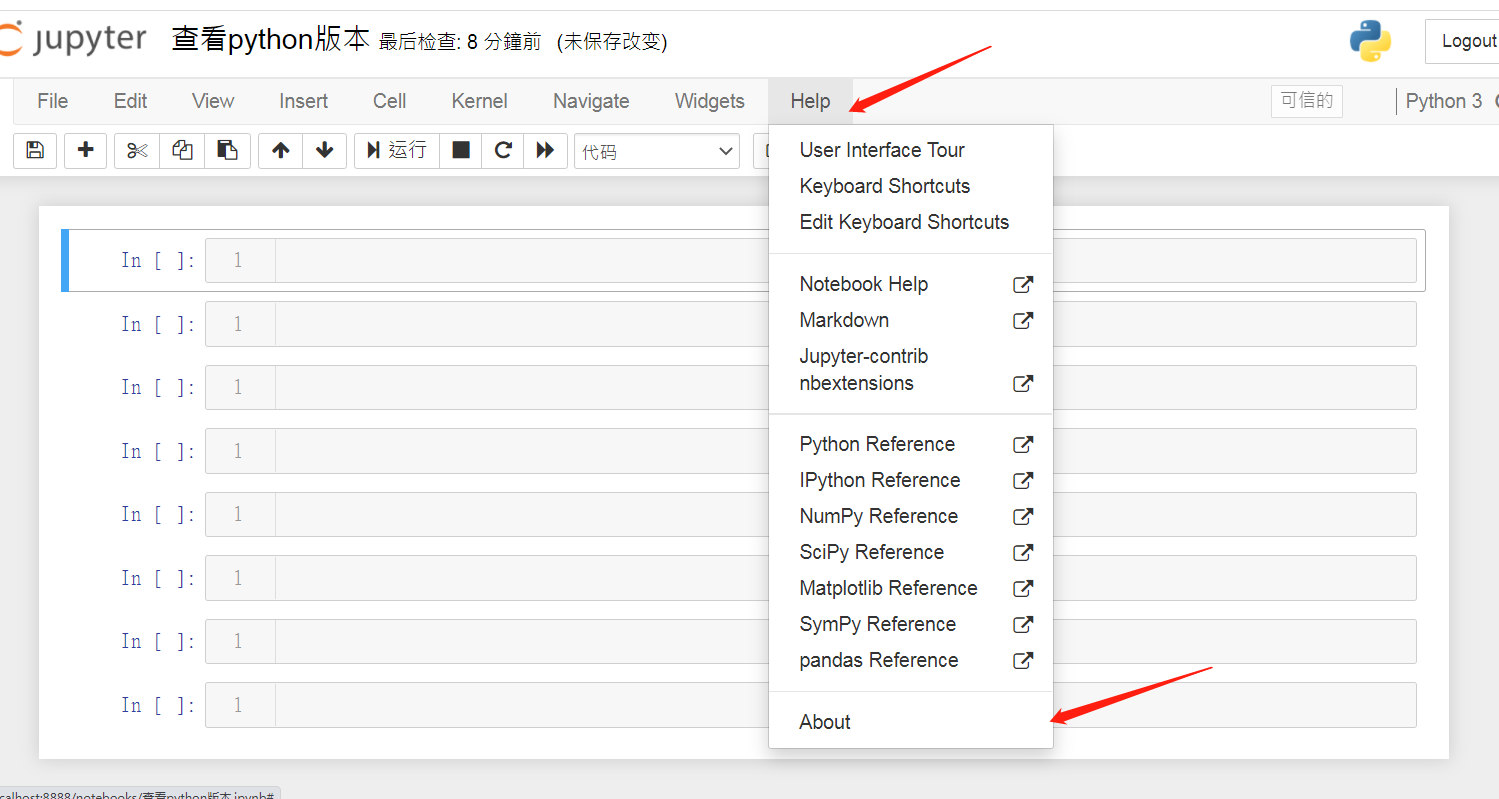Open Python Reference
The height and width of the screenshot is (799, 1499).
coord(910,444)
